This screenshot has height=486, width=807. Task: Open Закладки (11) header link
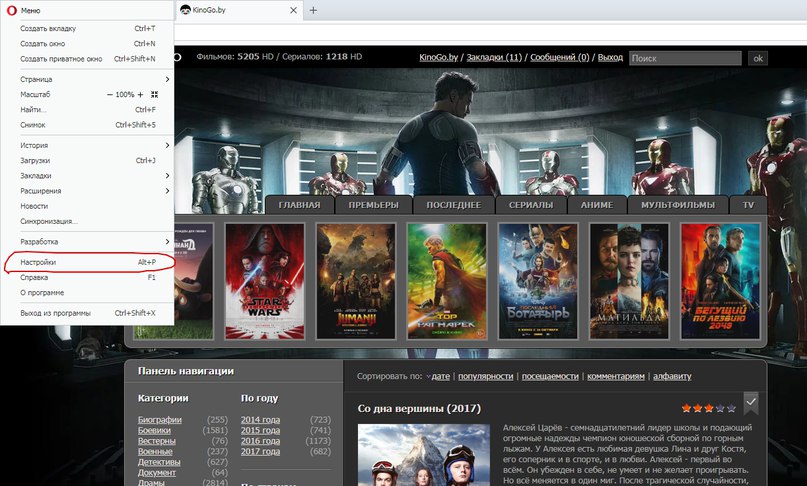coord(494,58)
